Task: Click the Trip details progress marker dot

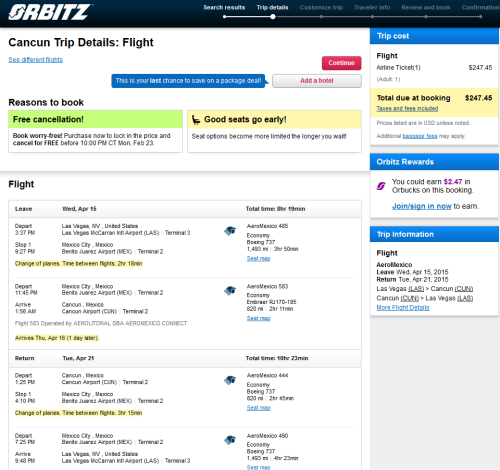Action: coord(273,17)
